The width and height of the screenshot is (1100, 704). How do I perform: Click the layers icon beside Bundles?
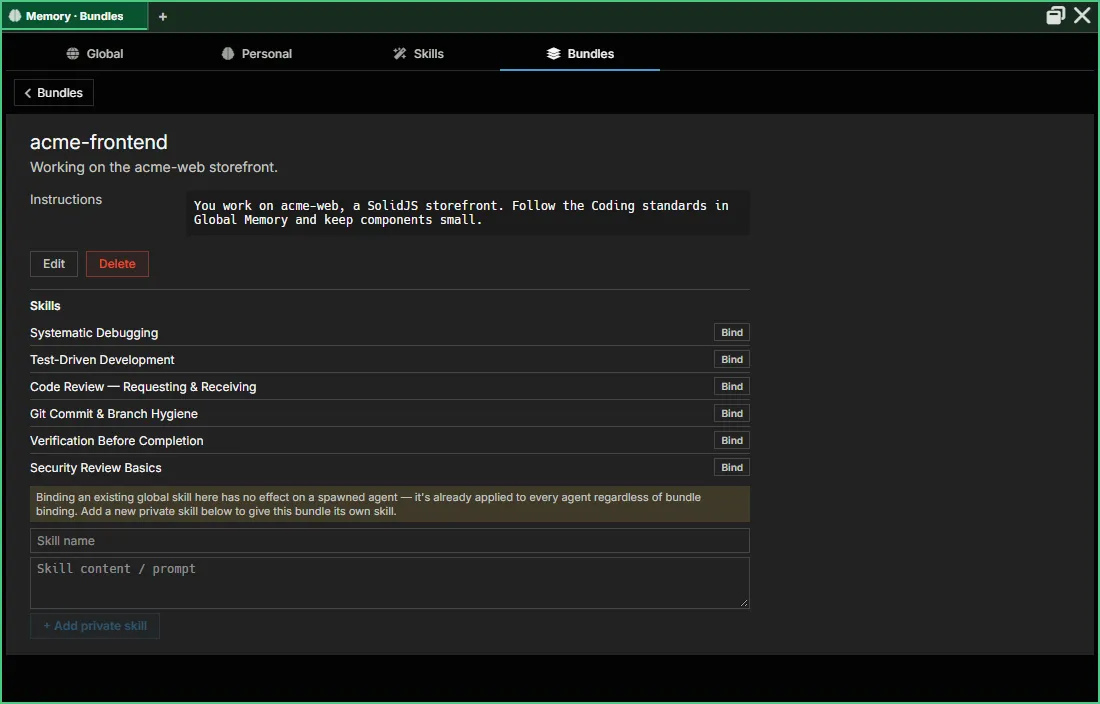554,54
